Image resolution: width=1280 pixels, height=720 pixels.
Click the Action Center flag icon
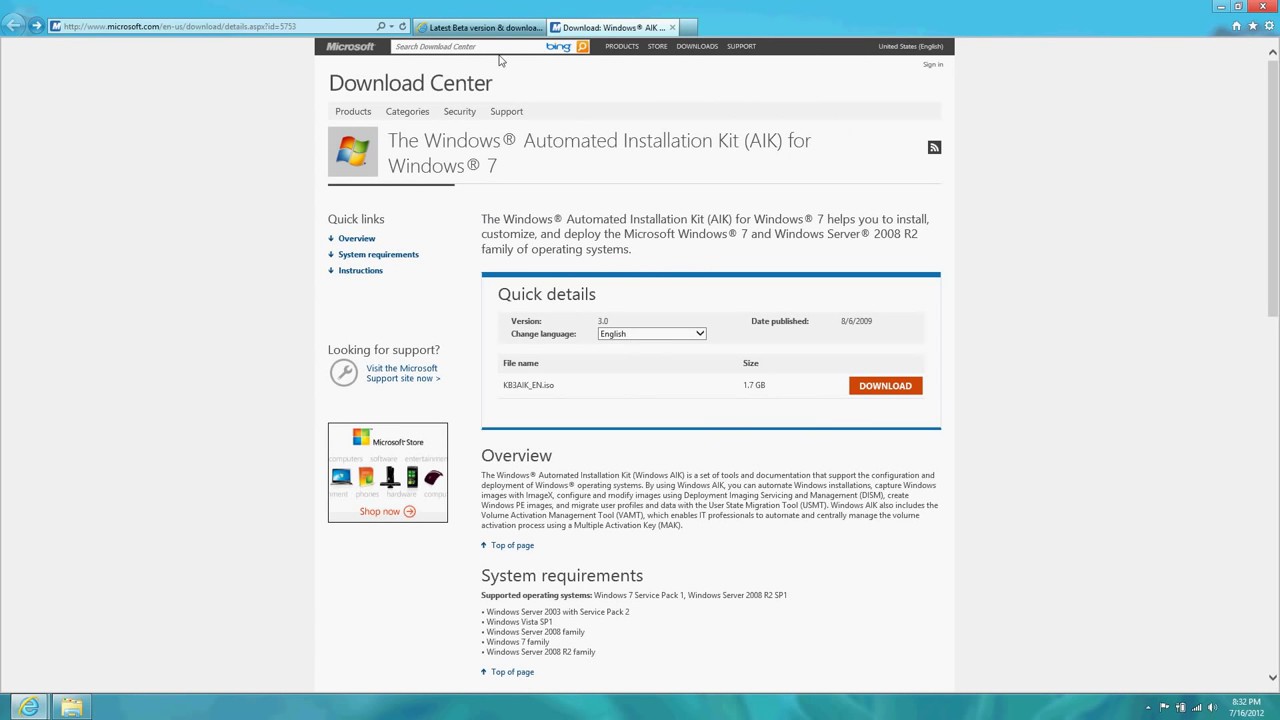pyautogui.click(x=1164, y=708)
